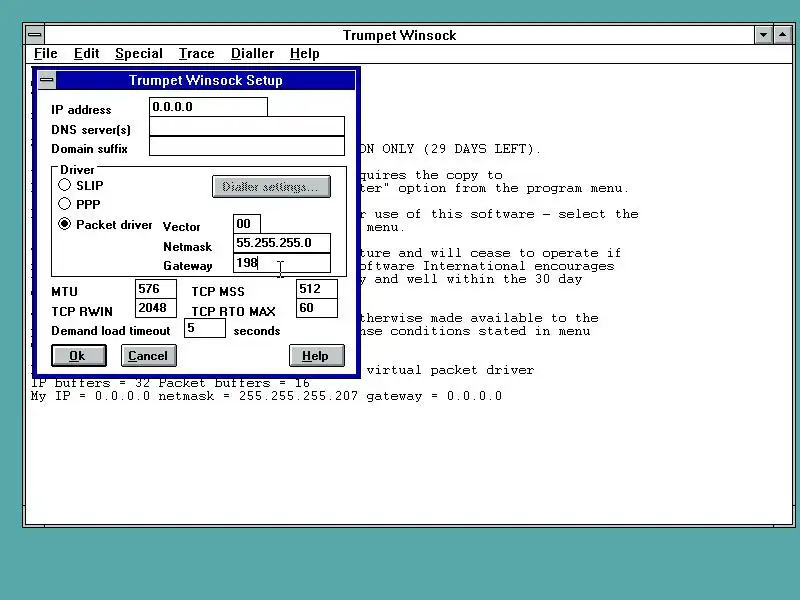Click the Ok button in Setup dialog

pyautogui.click(x=79, y=355)
